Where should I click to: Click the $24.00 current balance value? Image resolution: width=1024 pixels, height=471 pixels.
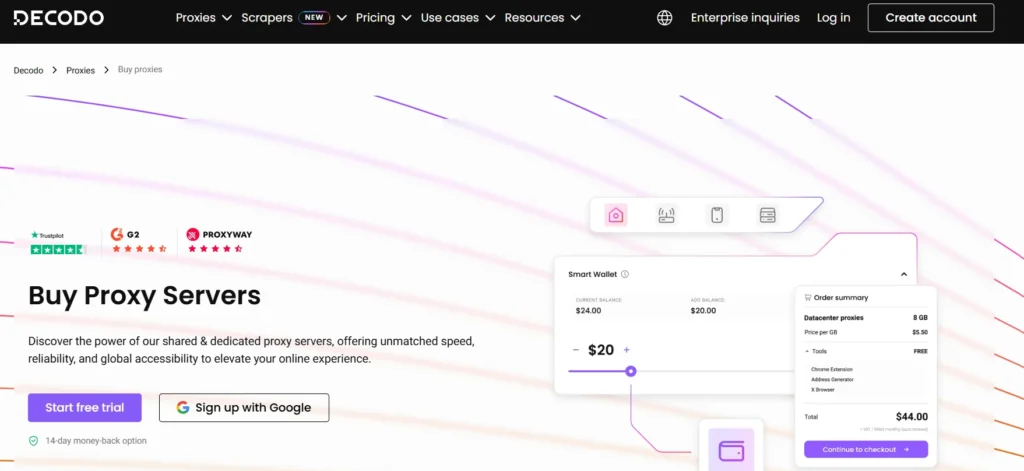[588, 311]
